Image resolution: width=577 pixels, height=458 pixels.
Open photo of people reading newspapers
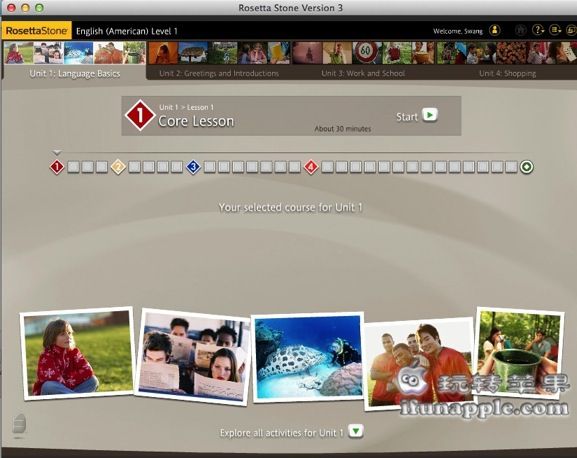(193, 358)
